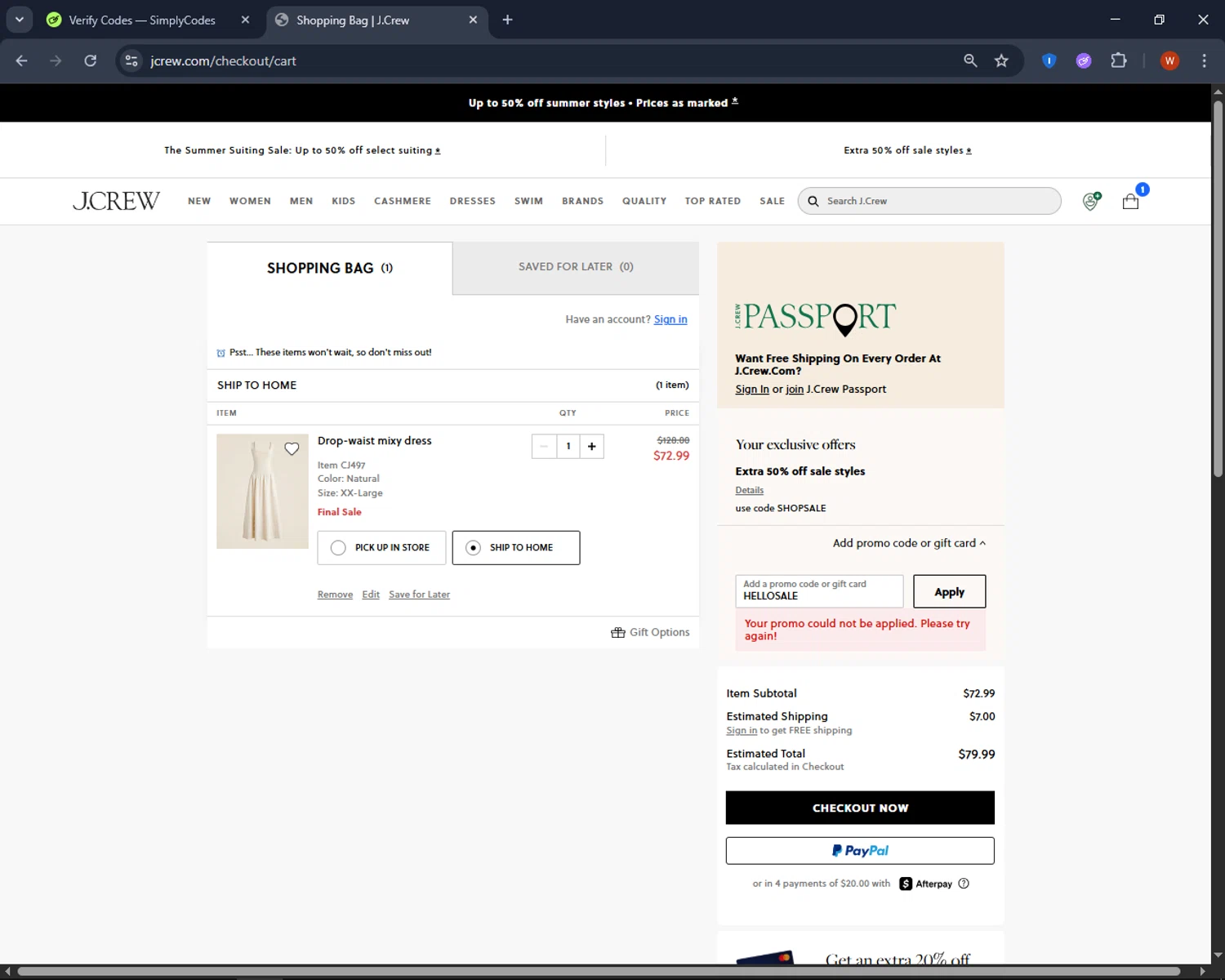Add dress to wishlist with heart icon

click(x=292, y=448)
